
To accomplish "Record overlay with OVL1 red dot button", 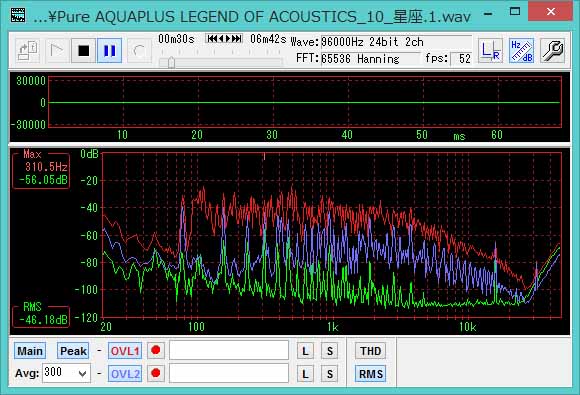I will tap(156, 350).
